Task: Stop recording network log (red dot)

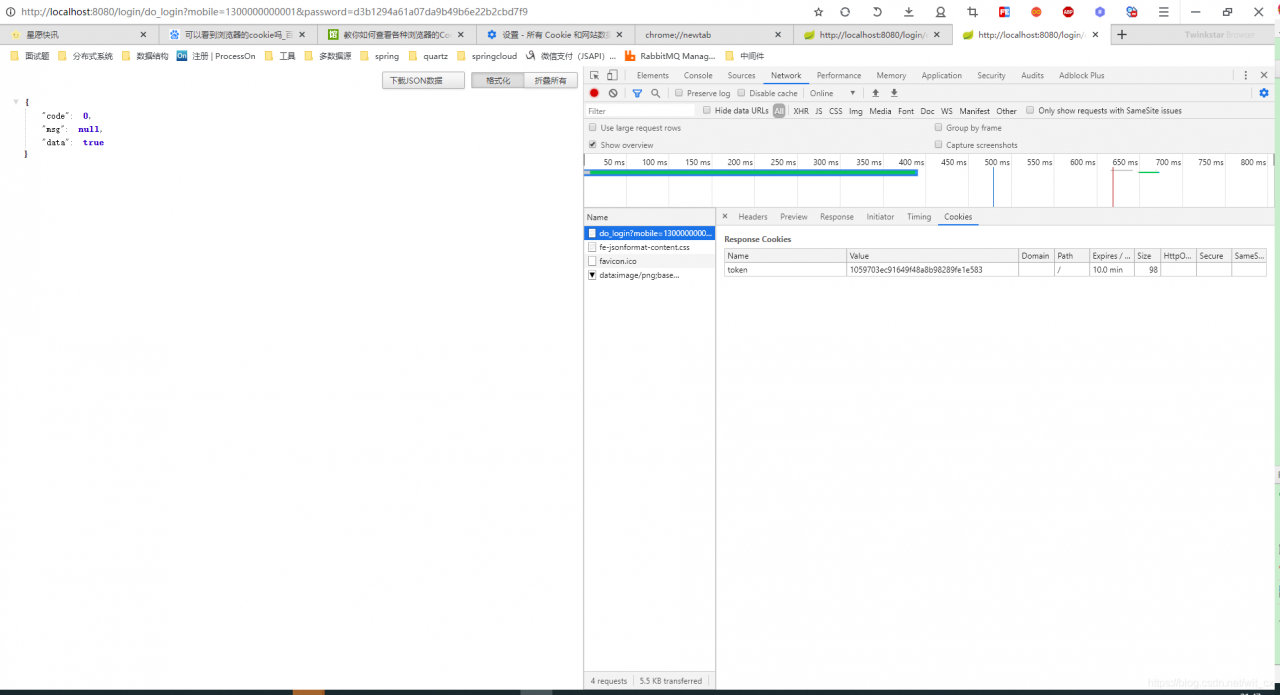Action: pyautogui.click(x=594, y=93)
